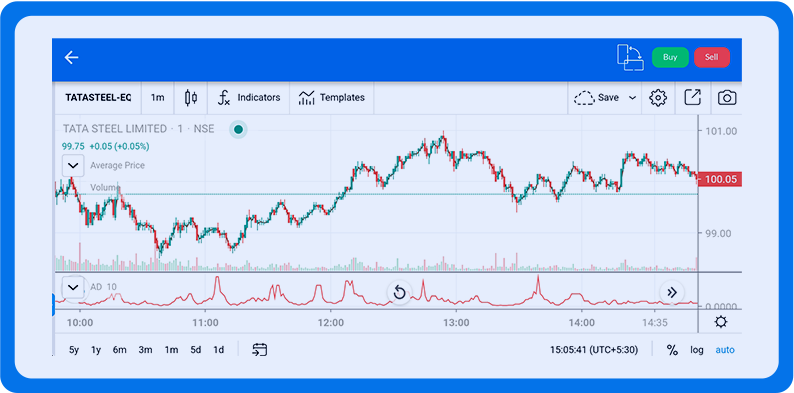
Task: Collapse the AD 10 indicator chevron
Action: 73,288
